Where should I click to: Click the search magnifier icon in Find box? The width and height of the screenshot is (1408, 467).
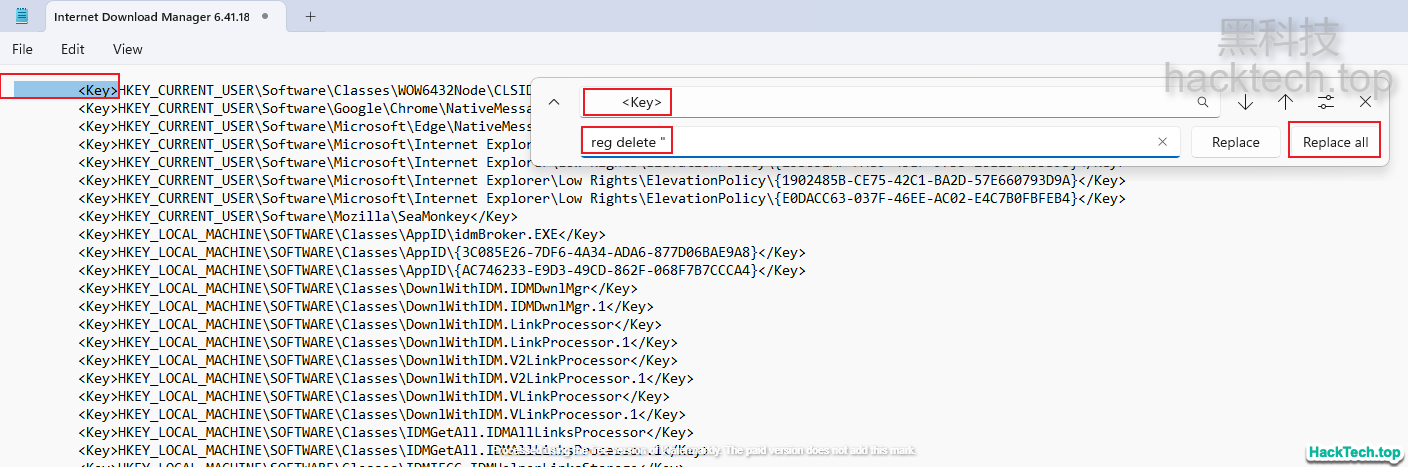(1203, 102)
